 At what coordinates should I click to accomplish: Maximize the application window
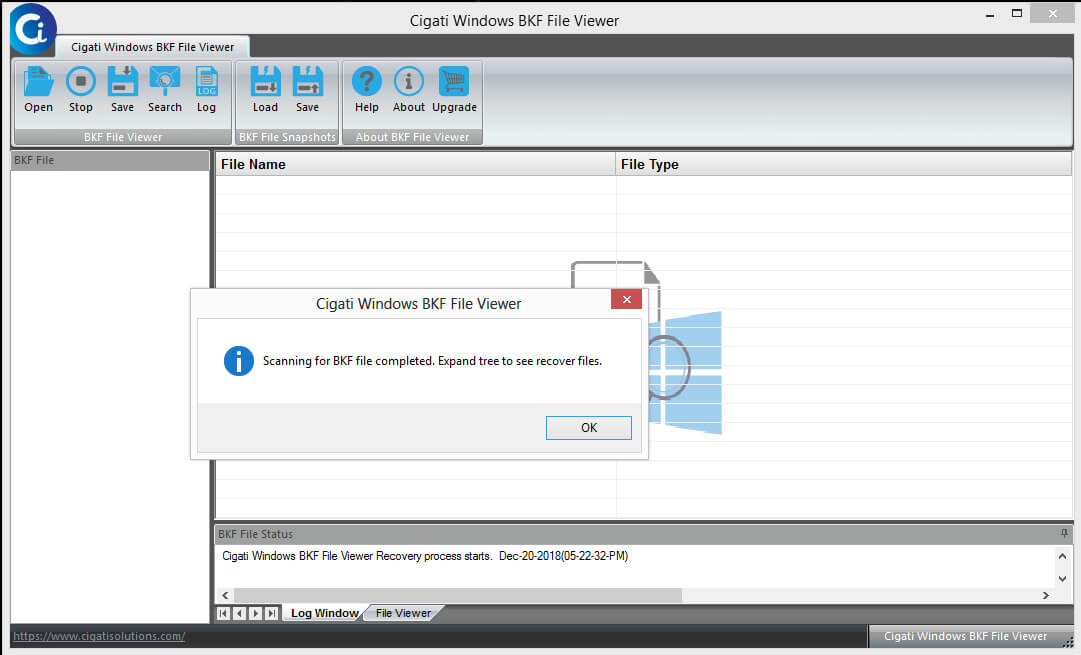point(1017,14)
